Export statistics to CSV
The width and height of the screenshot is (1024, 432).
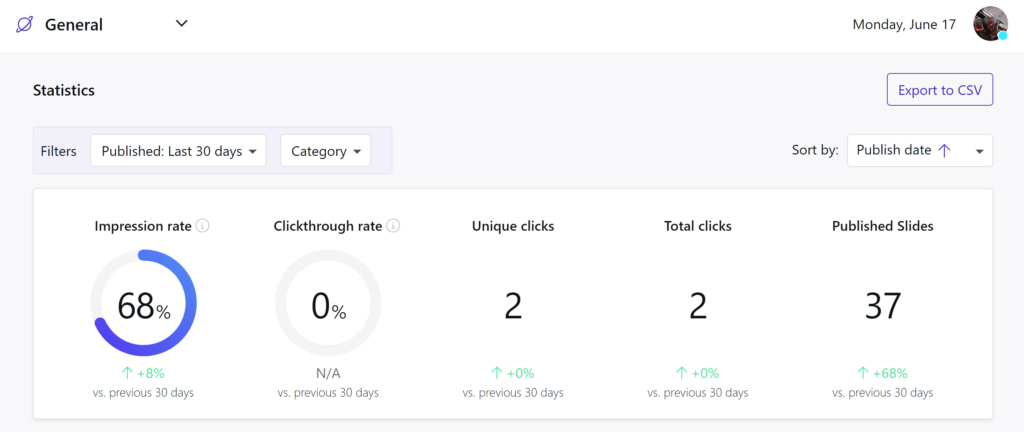(940, 90)
